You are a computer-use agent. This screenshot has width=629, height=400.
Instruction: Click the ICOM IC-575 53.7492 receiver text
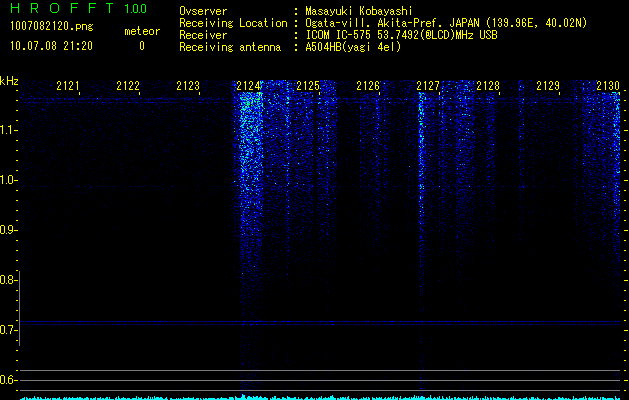[401, 35]
